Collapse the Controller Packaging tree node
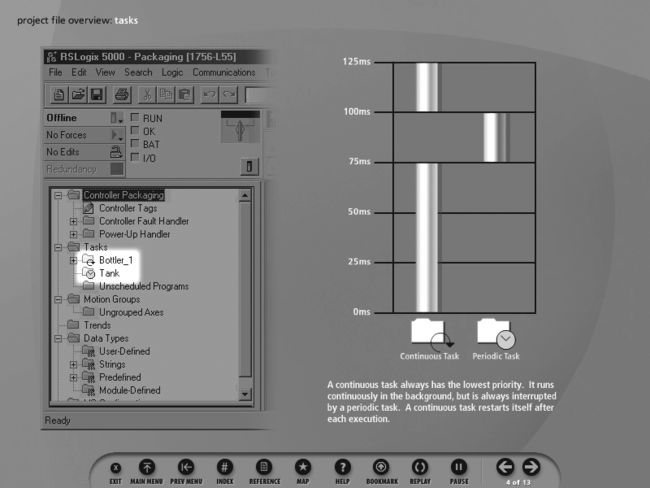The width and height of the screenshot is (650, 488). point(58,195)
